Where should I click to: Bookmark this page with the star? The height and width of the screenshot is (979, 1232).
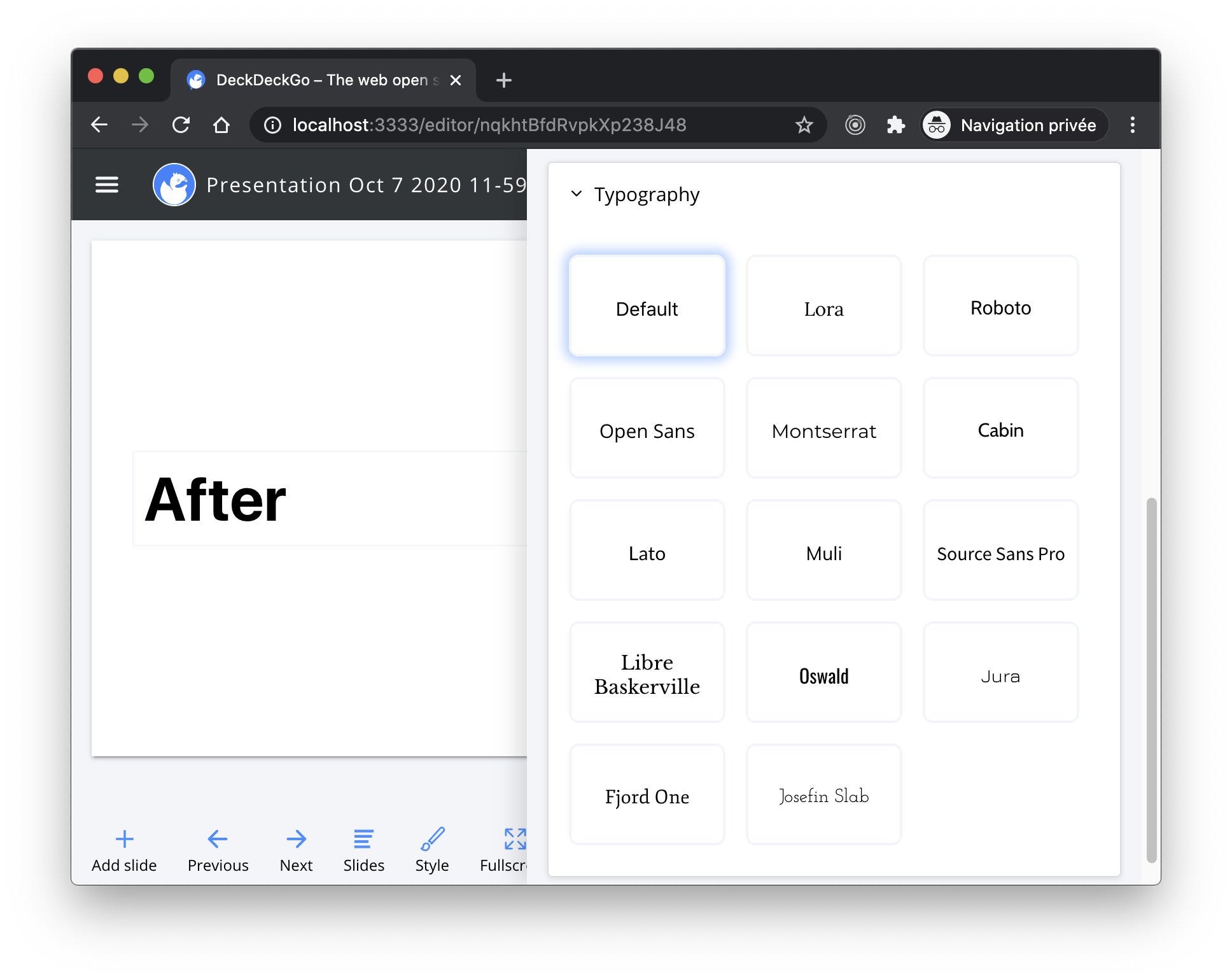804,125
